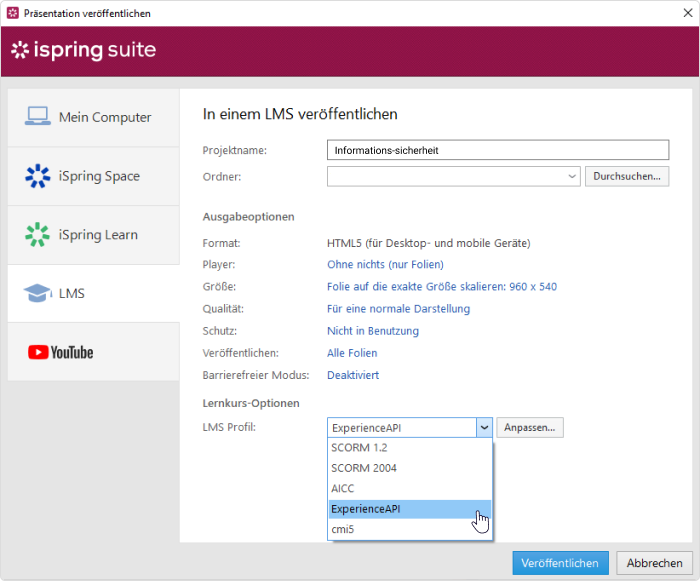
Task: Click the 'Ausgabeoptionen' section label
Action: (x=248, y=217)
